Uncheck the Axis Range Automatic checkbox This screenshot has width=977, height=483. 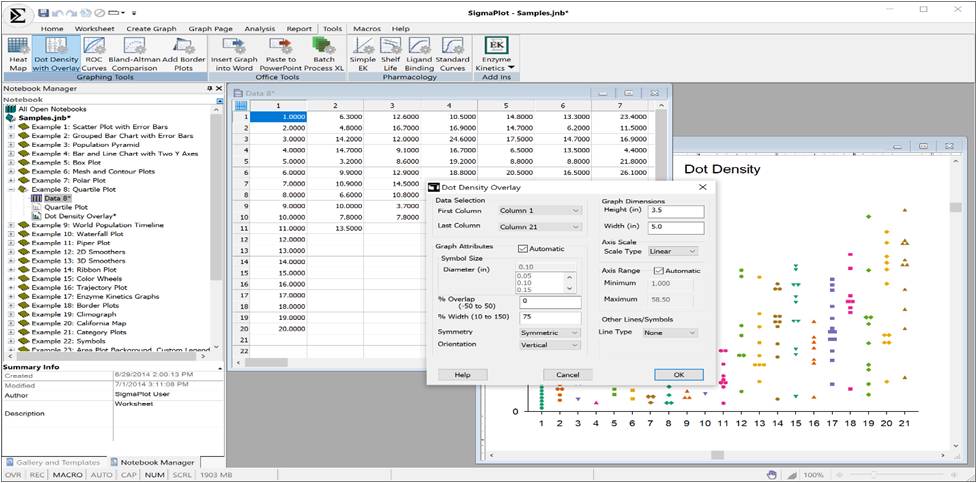[657, 271]
